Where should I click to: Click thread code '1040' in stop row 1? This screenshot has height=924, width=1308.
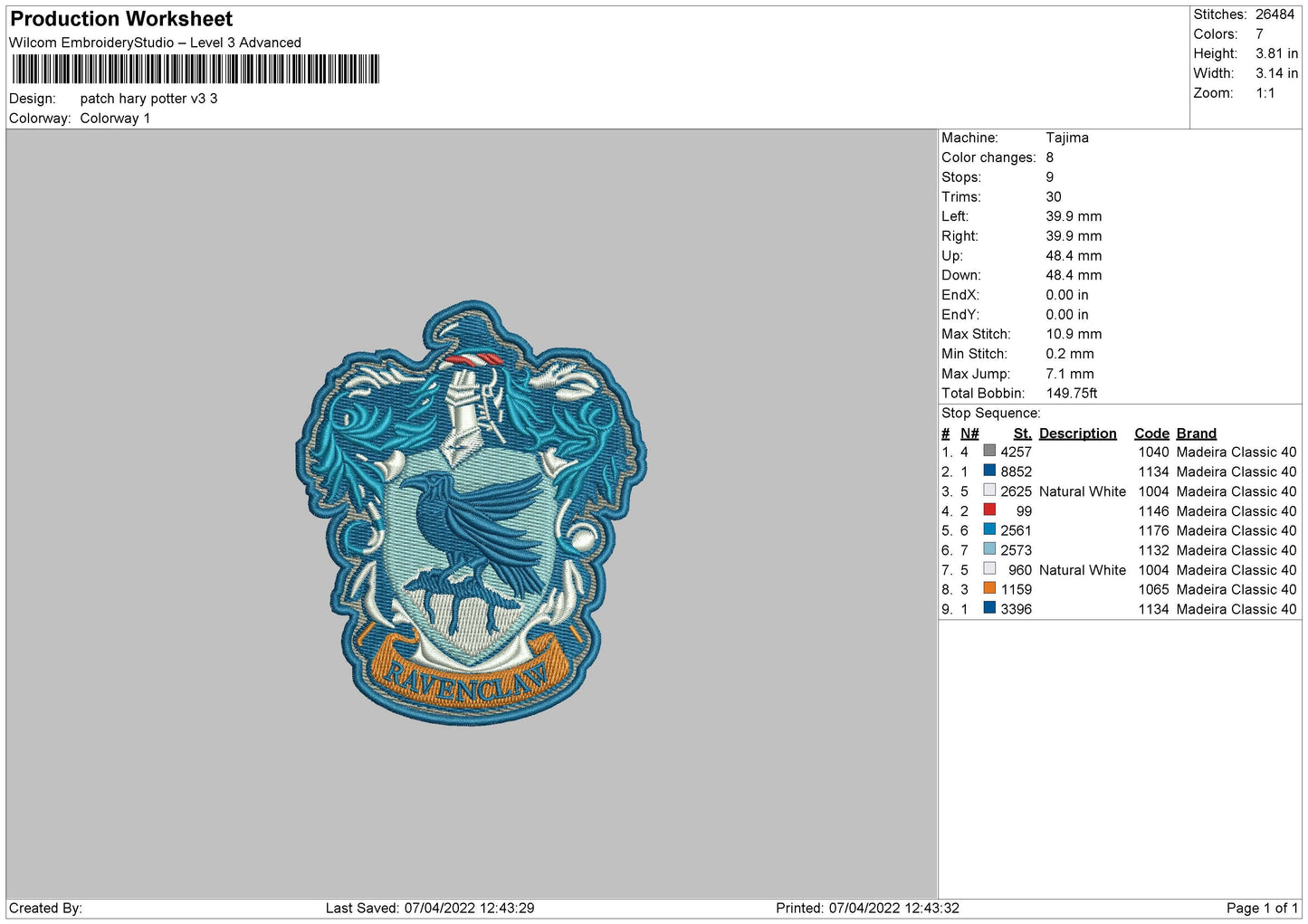tap(1154, 452)
